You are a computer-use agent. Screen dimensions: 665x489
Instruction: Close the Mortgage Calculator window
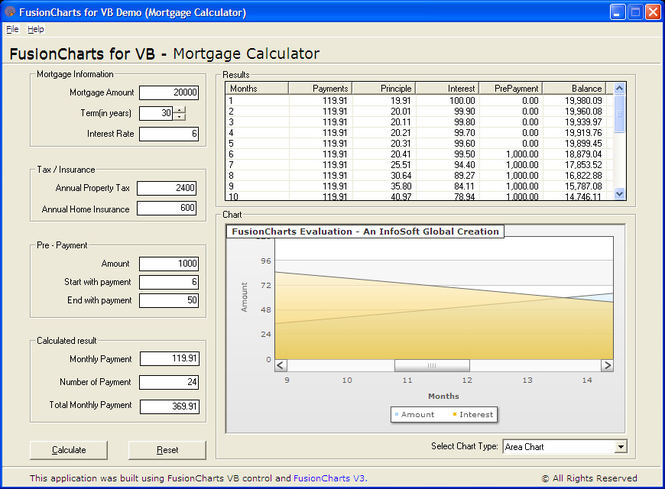point(653,12)
